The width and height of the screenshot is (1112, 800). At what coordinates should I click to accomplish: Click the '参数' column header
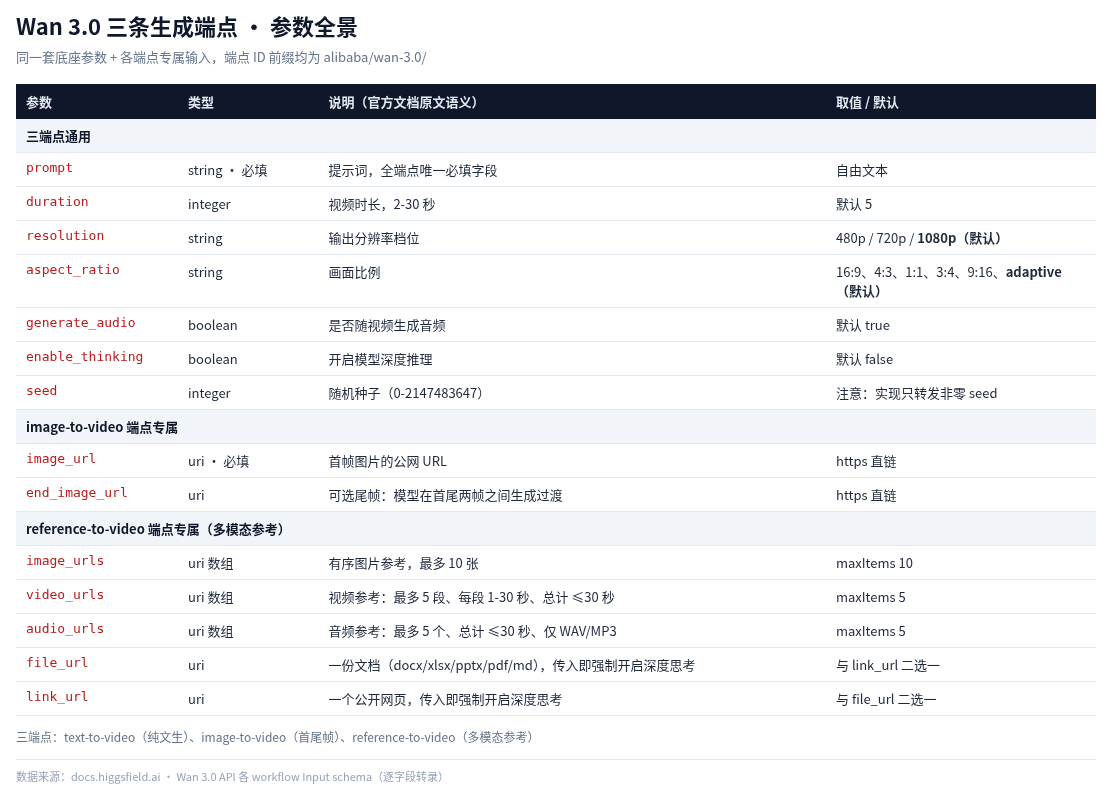(39, 102)
